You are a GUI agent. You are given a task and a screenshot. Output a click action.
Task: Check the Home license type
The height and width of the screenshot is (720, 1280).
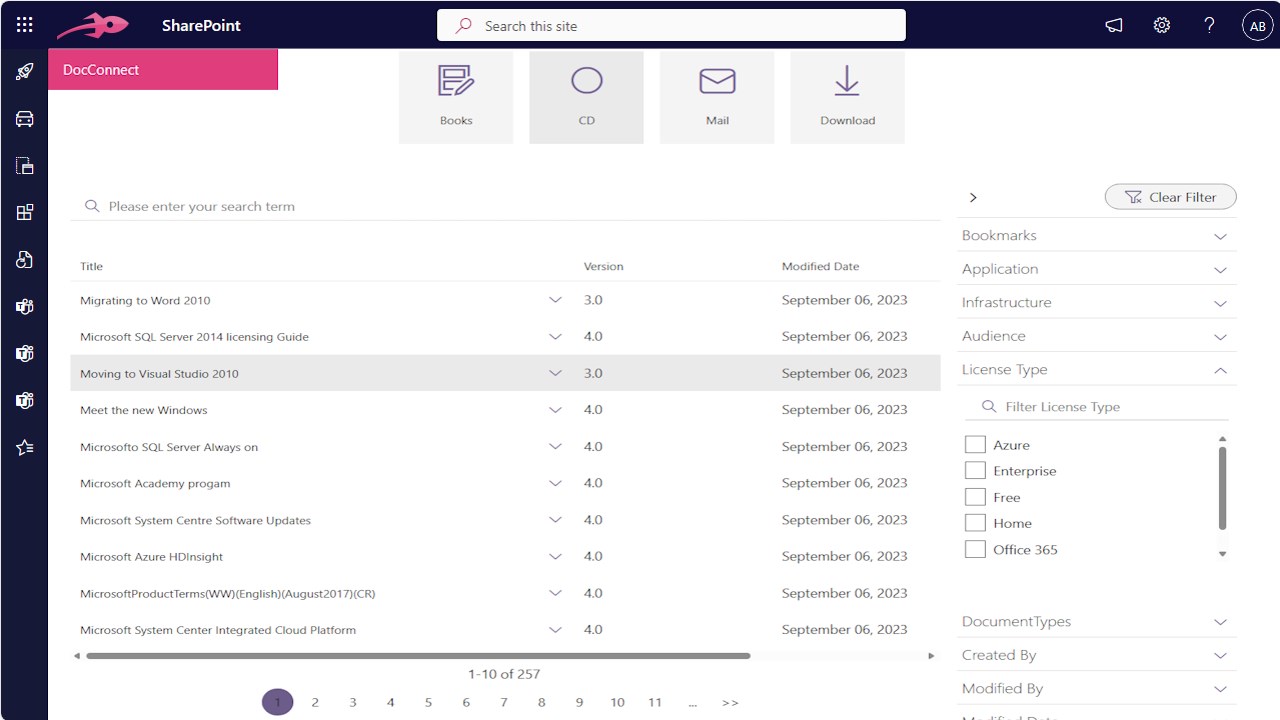click(x=975, y=523)
